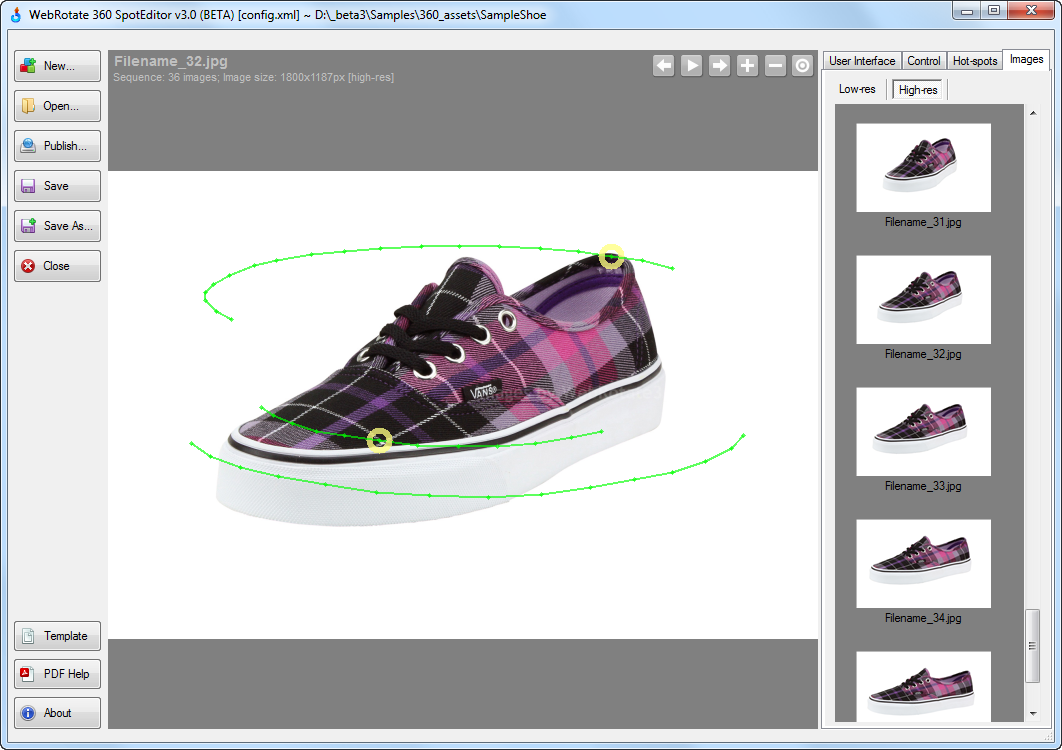Click the next image arrow icon
The height and width of the screenshot is (750, 1062).
(719, 66)
